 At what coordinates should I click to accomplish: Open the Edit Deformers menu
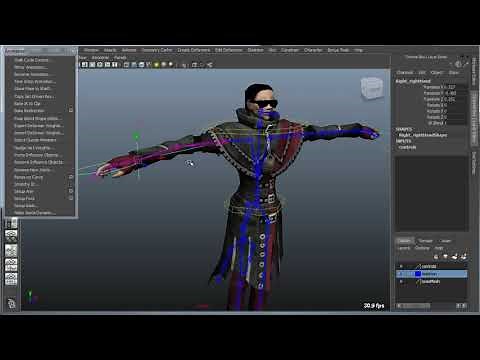pos(229,50)
